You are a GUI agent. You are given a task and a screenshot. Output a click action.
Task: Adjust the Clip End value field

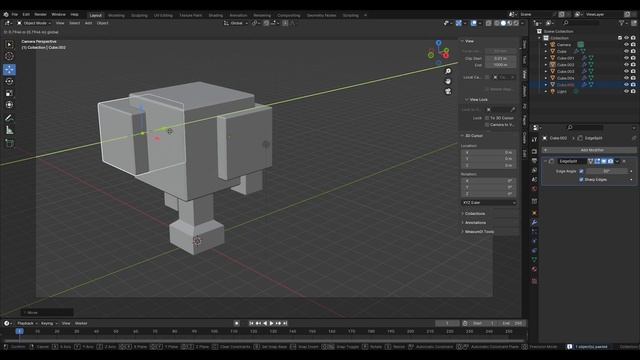(x=501, y=65)
